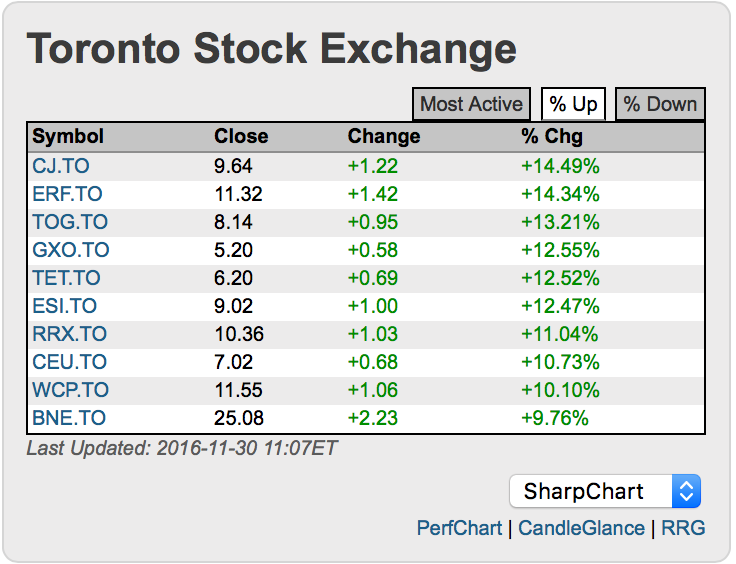Open the CEU.TO stock link
736x564 pixels.
click(x=69, y=362)
